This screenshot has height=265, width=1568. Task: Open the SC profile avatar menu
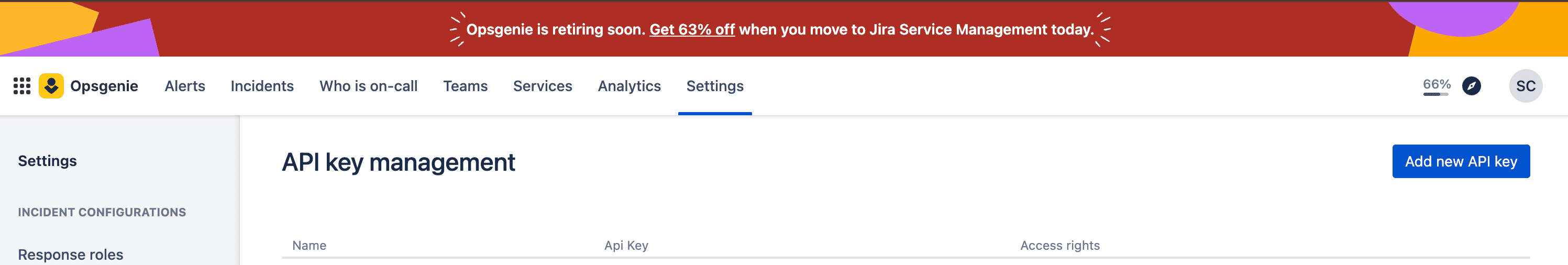(1525, 86)
